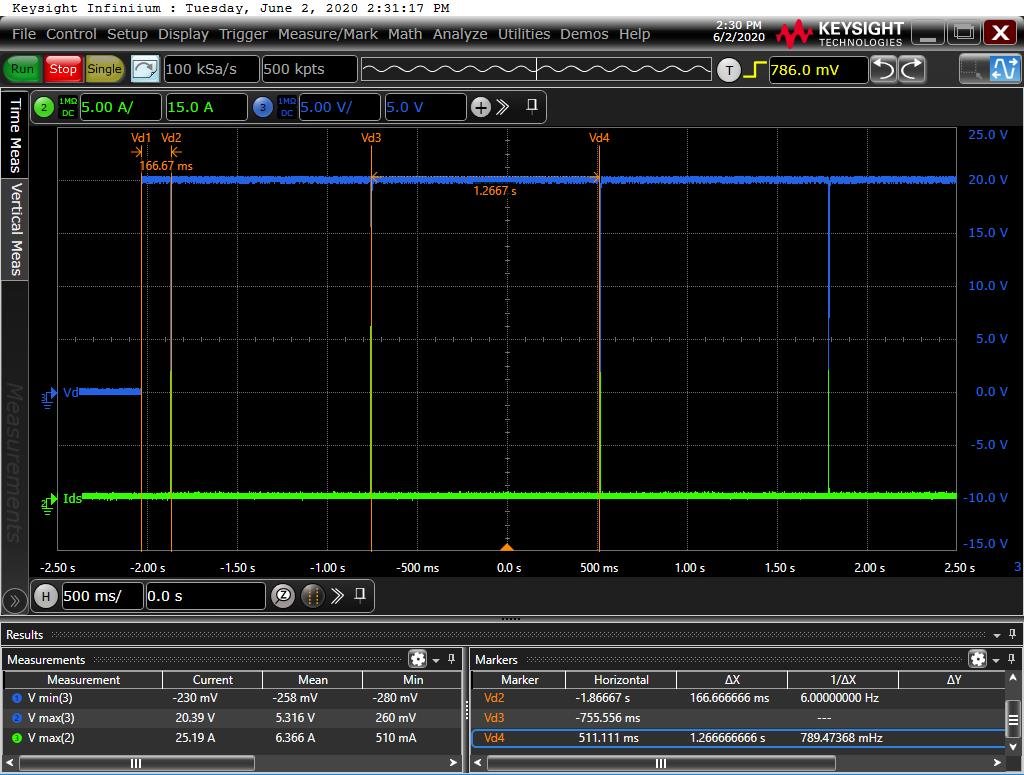This screenshot has height=775, width=1024.
Task: Edit the 0.0 s horizontal position field
Action: coord(205,596)
